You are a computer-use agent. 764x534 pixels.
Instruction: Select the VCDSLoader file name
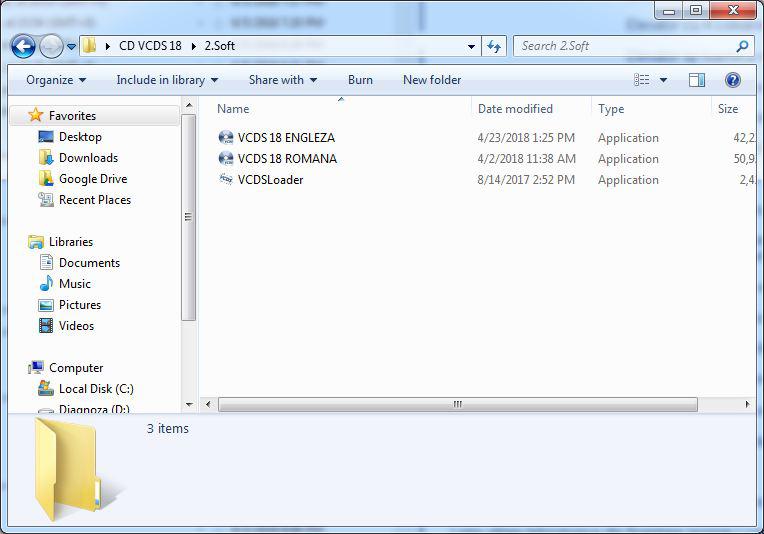270,180
